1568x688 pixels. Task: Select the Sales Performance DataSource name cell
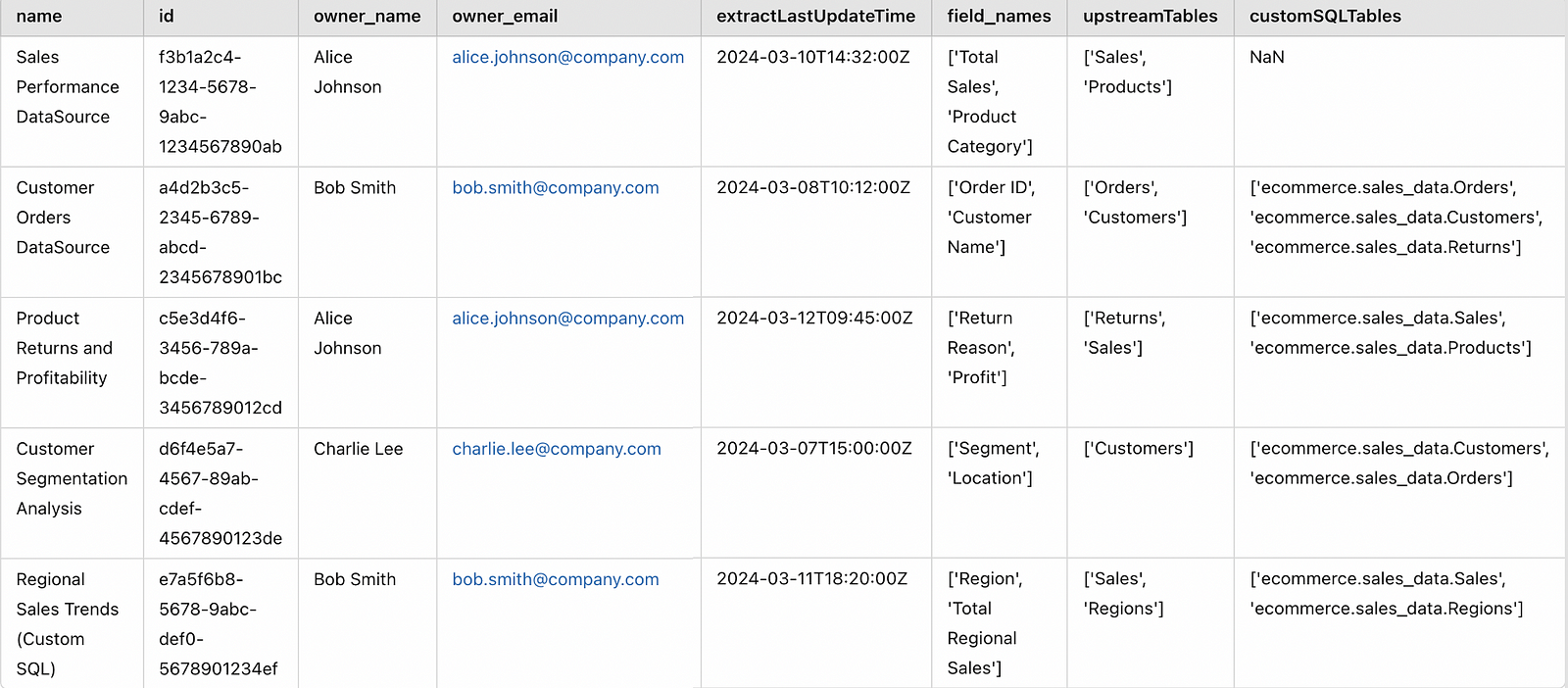point(68,87)
